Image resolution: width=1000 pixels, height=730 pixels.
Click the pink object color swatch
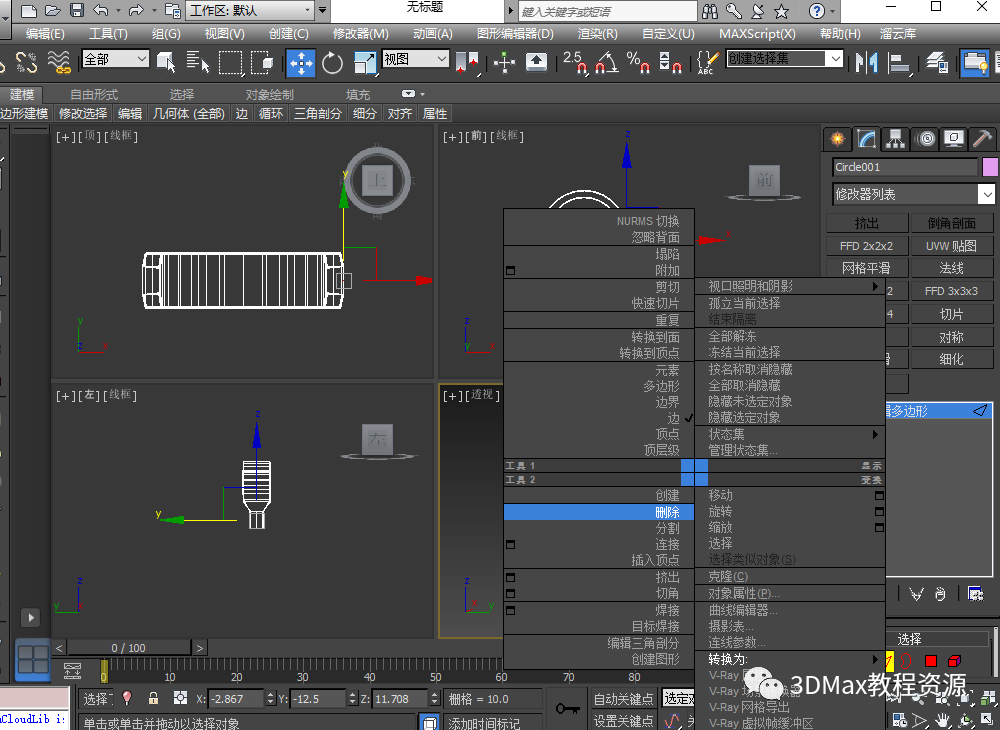pyautogui.click(x=990, y=167)
